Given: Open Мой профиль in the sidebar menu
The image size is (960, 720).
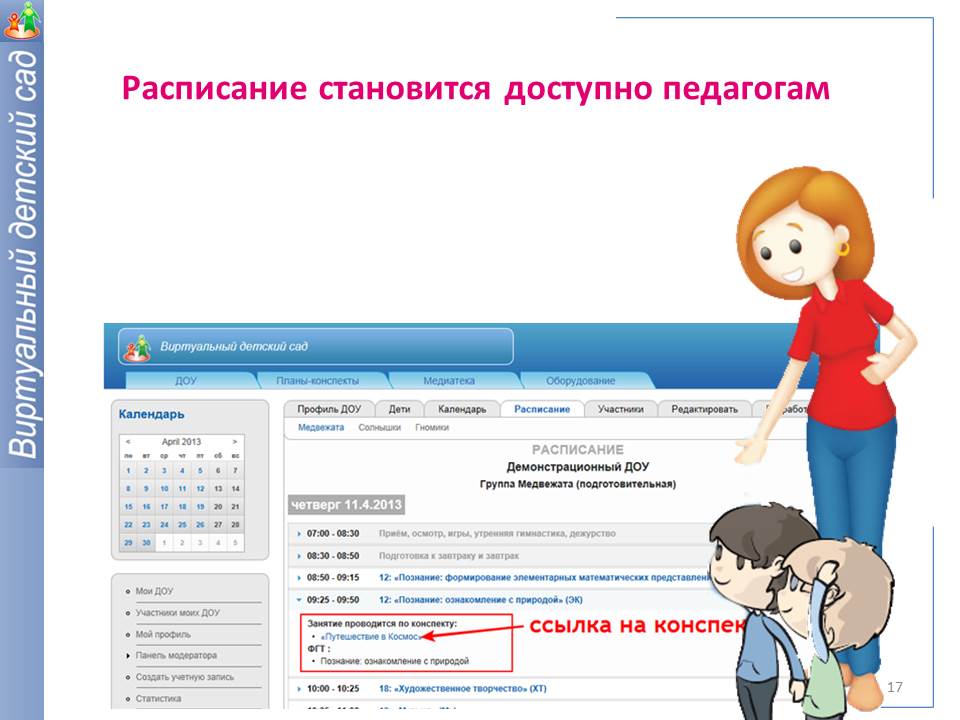Looking at the screenshot, I should [163, 635].
